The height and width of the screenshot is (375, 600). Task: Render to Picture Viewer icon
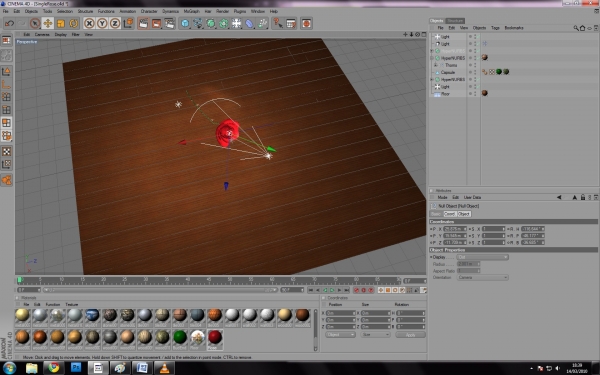[x=157, y=24]
